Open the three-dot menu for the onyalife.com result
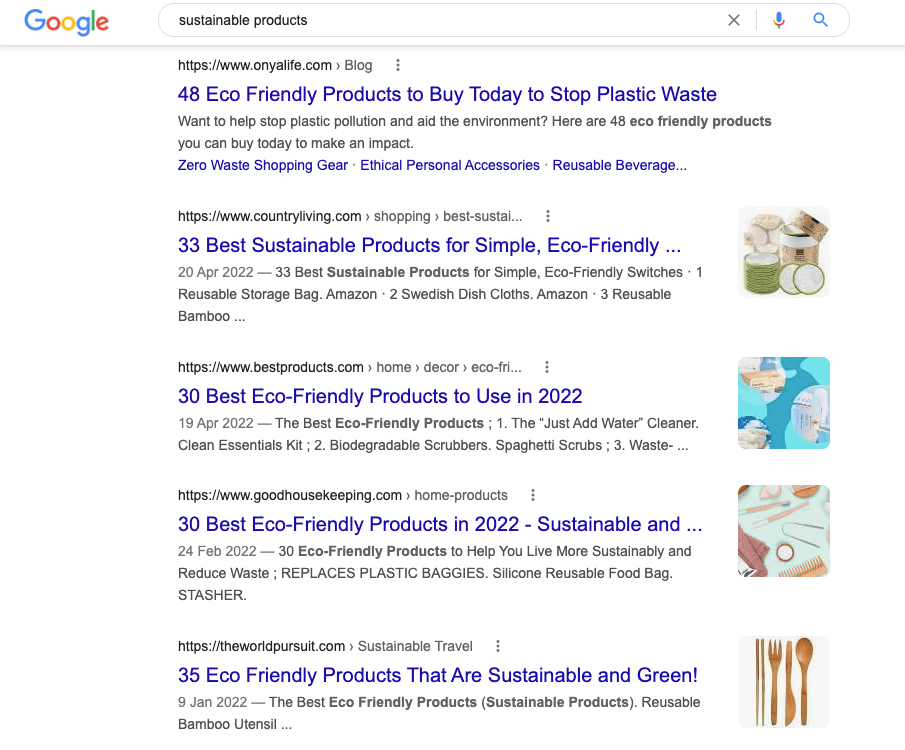 (397, 64)
